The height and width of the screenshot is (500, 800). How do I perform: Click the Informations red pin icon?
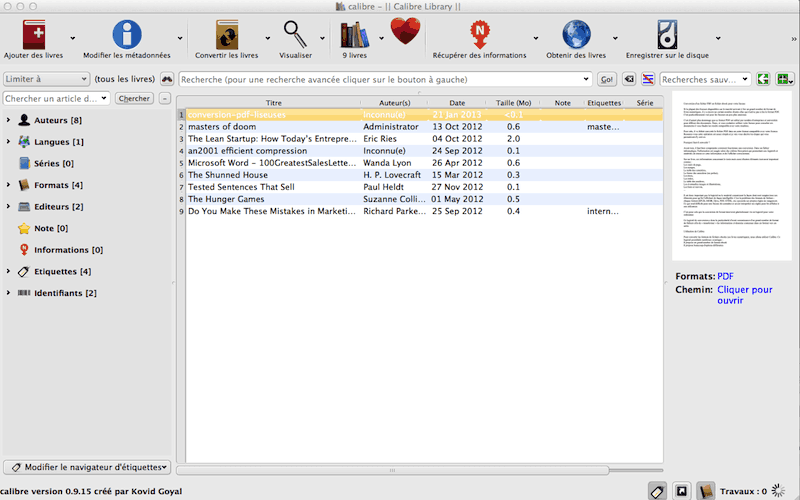pos(24,249)
